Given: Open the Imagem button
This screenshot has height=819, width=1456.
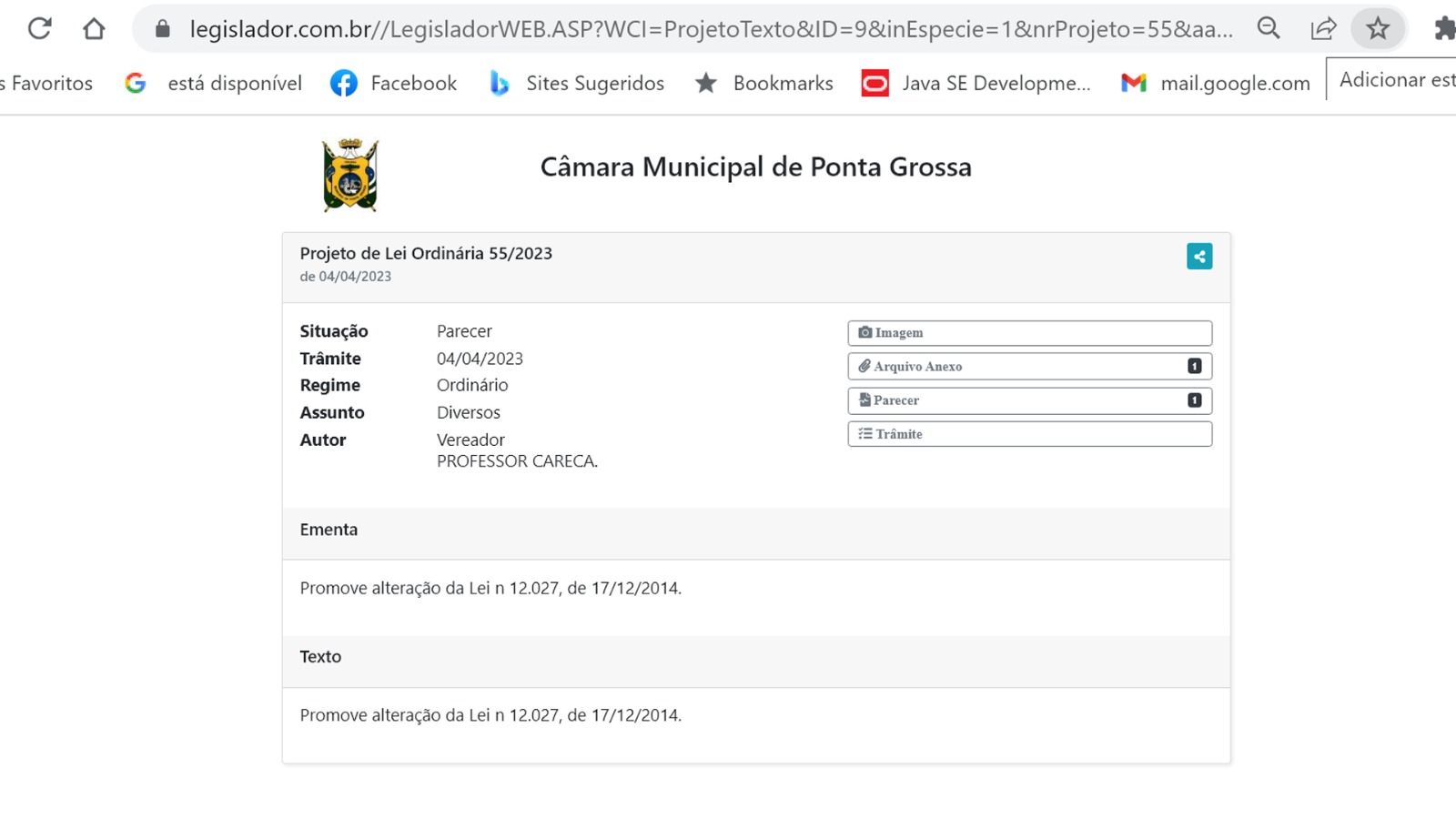Looking at the screenshot, I should [1029, 333].
